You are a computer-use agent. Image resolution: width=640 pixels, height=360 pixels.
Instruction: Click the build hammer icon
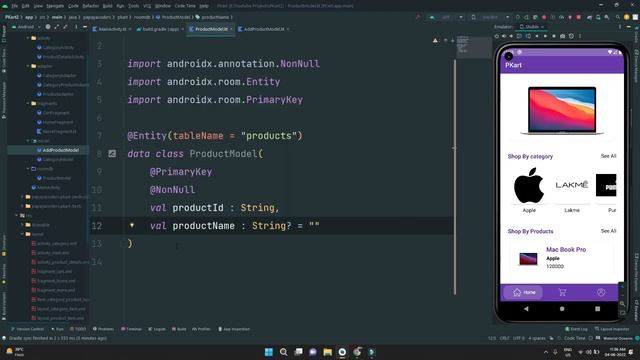418,17
